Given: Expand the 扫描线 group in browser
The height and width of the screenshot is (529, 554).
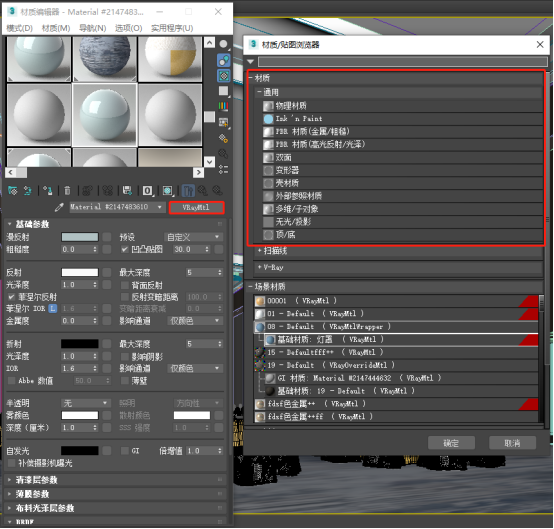Looking at the screenshot, I should click(260, 251).
